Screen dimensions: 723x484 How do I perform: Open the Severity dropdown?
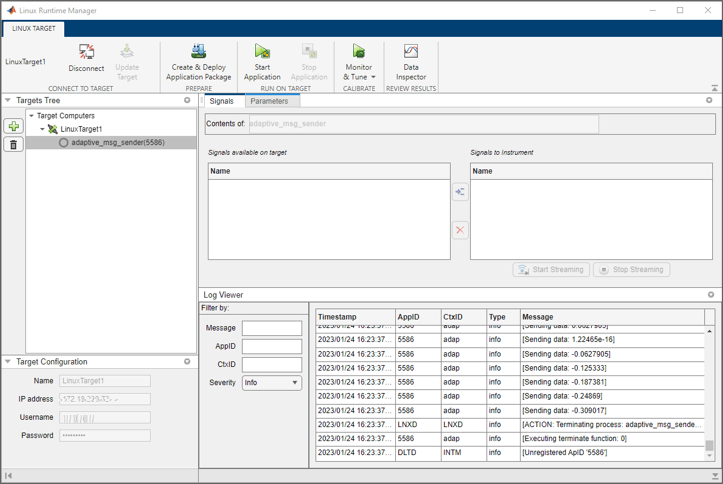[271, 383]
